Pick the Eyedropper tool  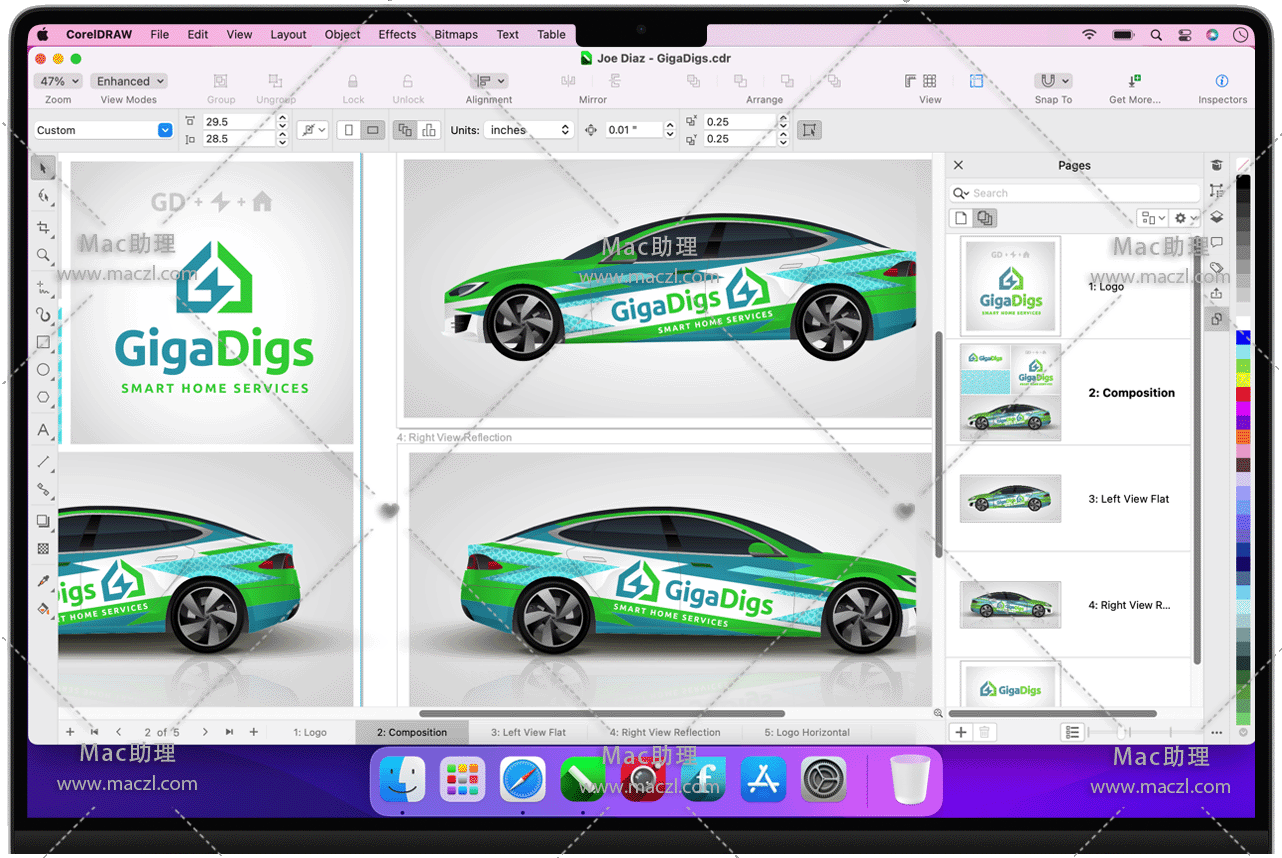tap(43, 581)
